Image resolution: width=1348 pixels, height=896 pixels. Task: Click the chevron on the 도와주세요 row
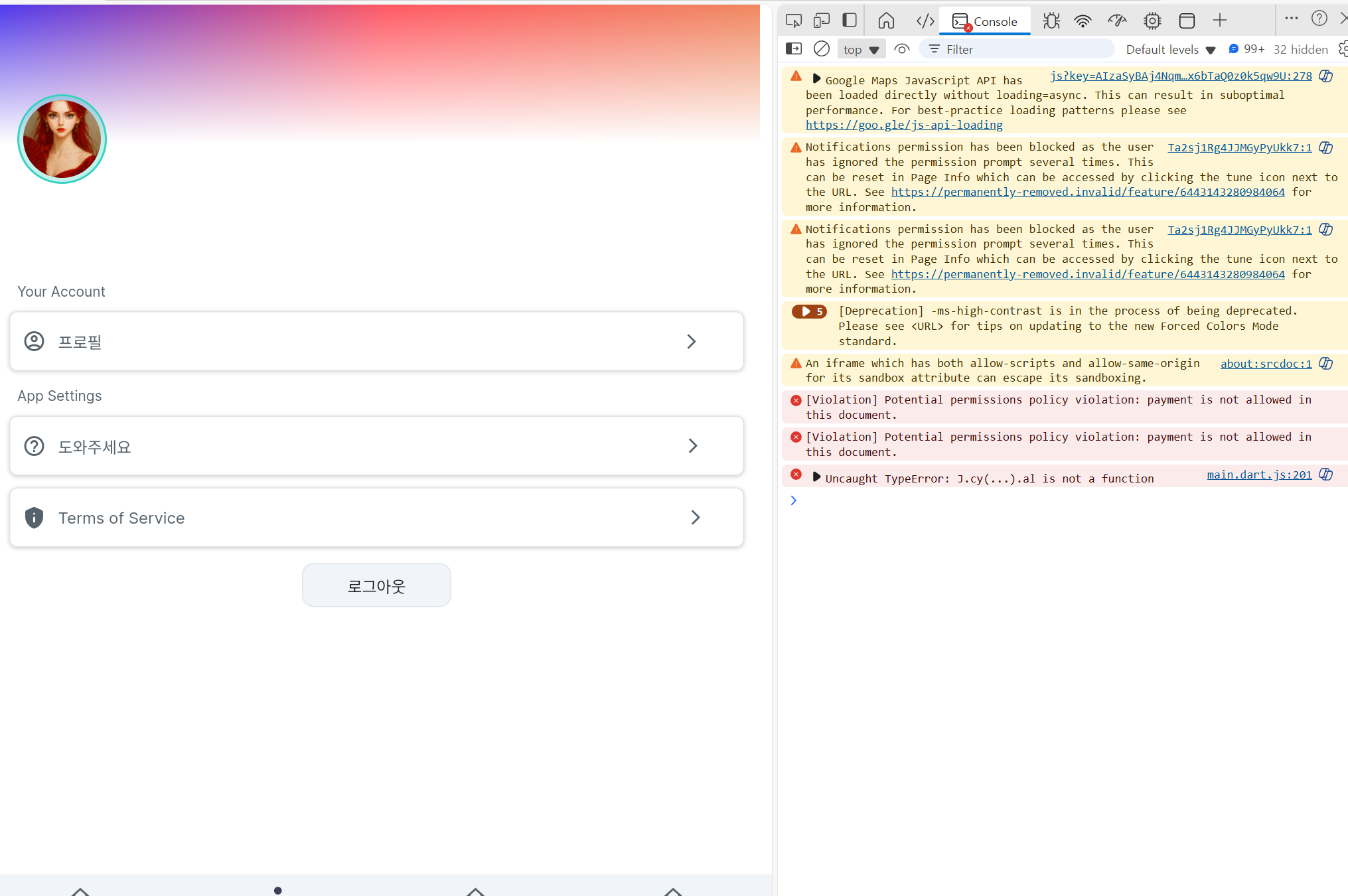693,446
